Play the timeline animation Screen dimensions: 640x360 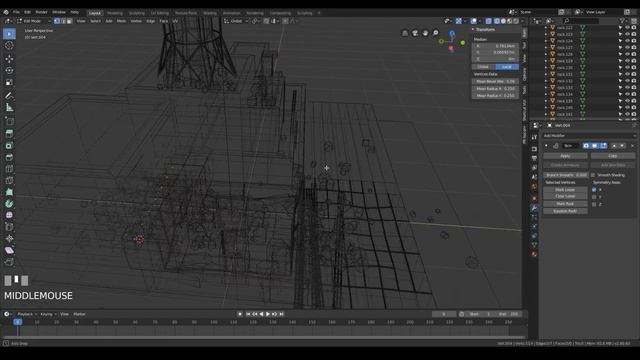point(268,314)
